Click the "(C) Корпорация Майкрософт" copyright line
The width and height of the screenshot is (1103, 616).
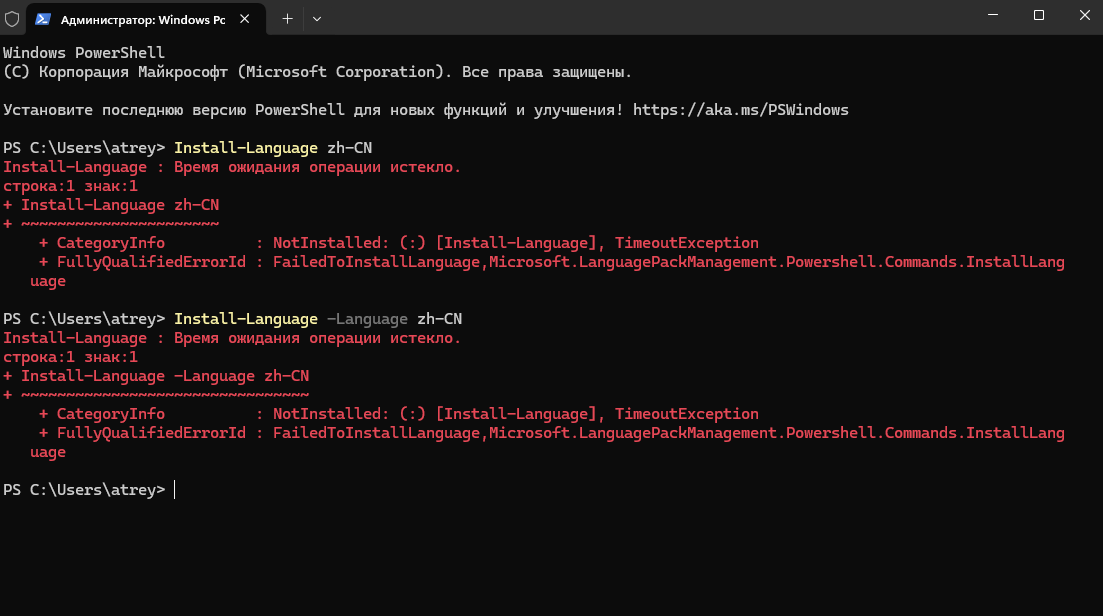[317, 72]
